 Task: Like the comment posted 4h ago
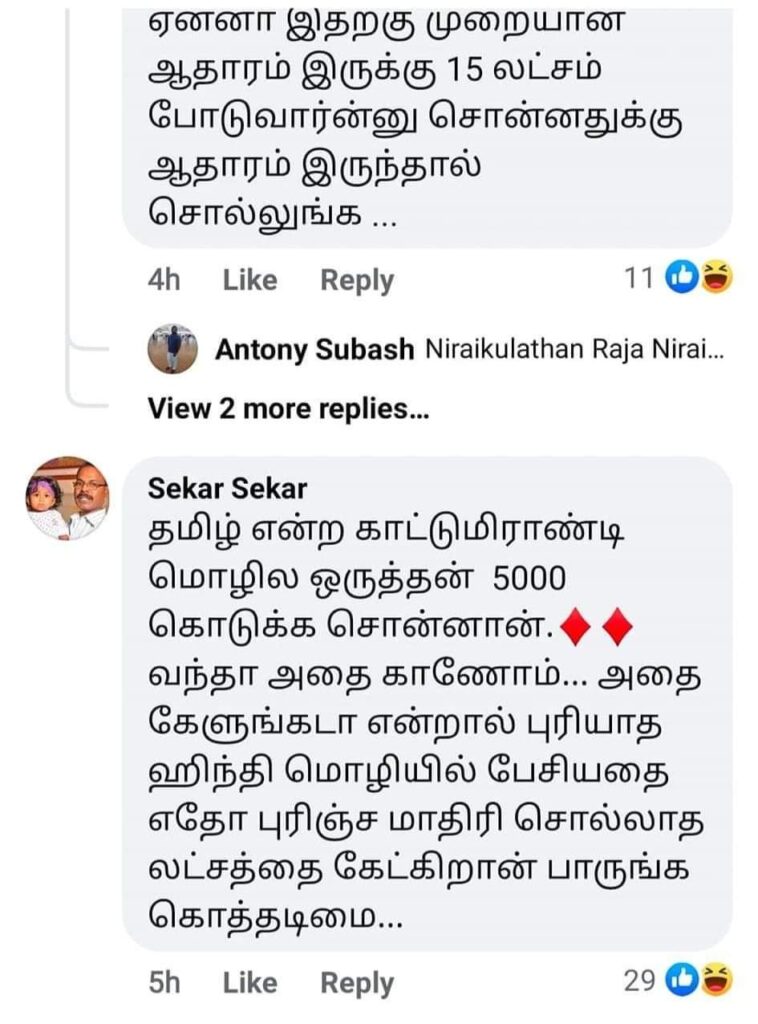pyautogui.click(x=249, y=281)
